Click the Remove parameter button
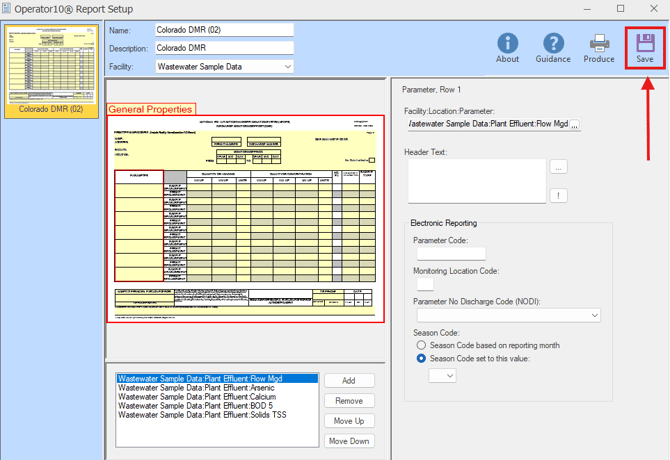670x460 pixels. click(349, 401)
